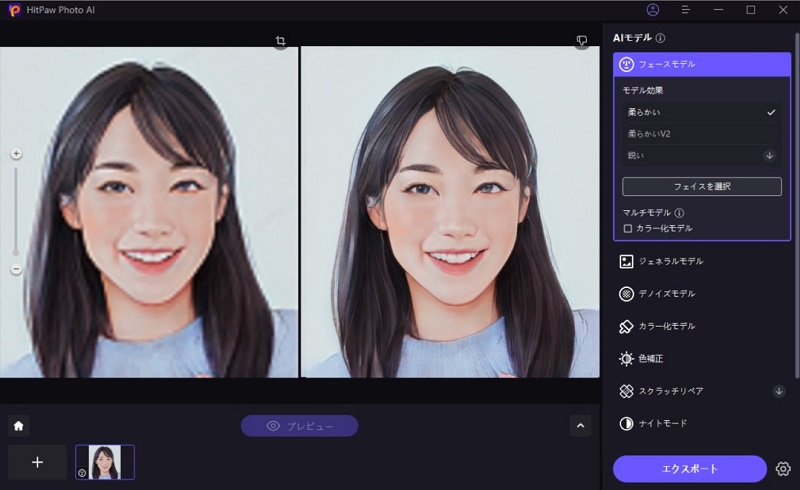
Task: Click the zoom in plus icon
Action: point(16,154)
